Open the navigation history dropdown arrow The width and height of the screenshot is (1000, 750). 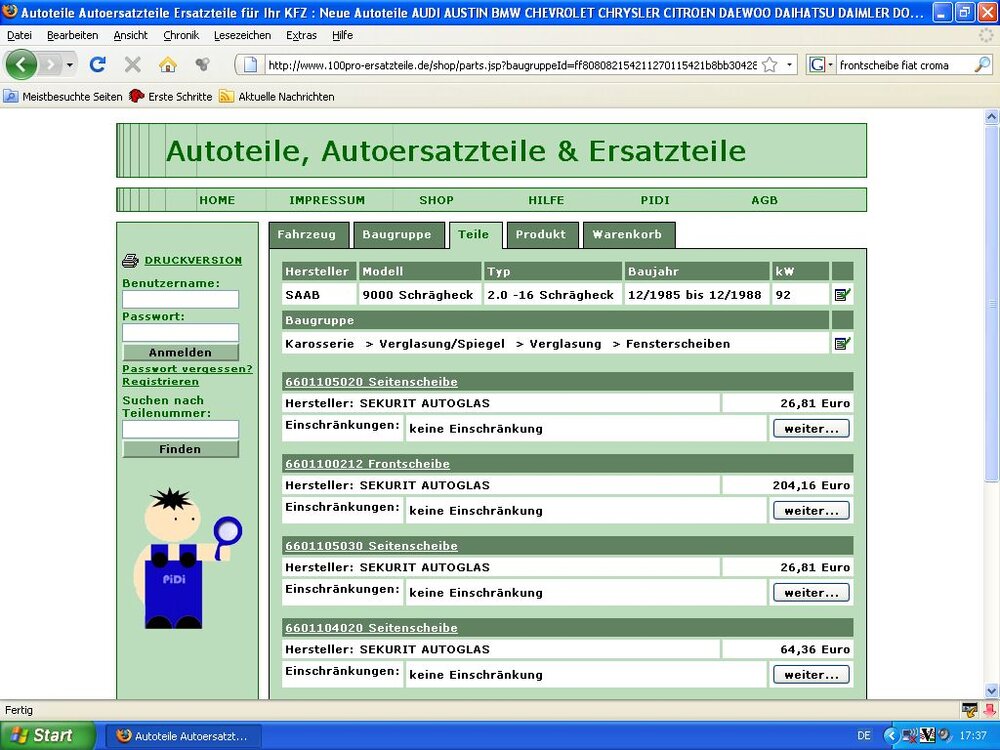(x=70, y=64)
